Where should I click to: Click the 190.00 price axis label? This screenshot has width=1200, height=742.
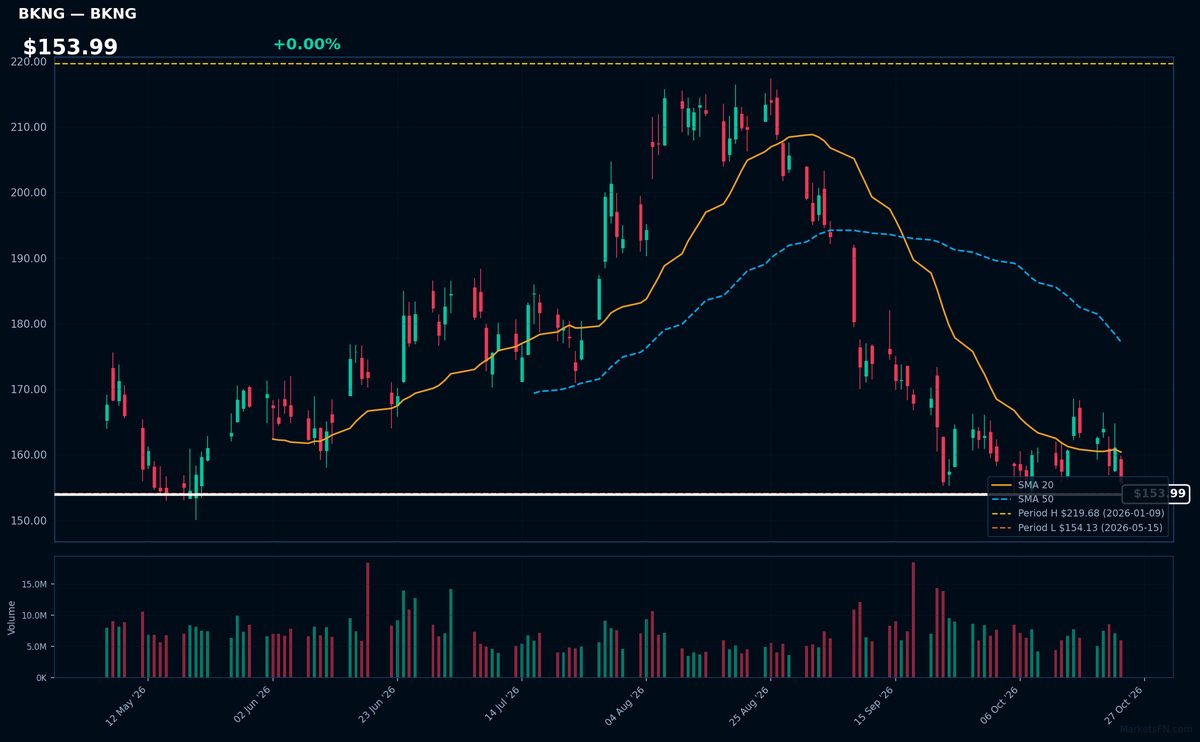point(28,258)
